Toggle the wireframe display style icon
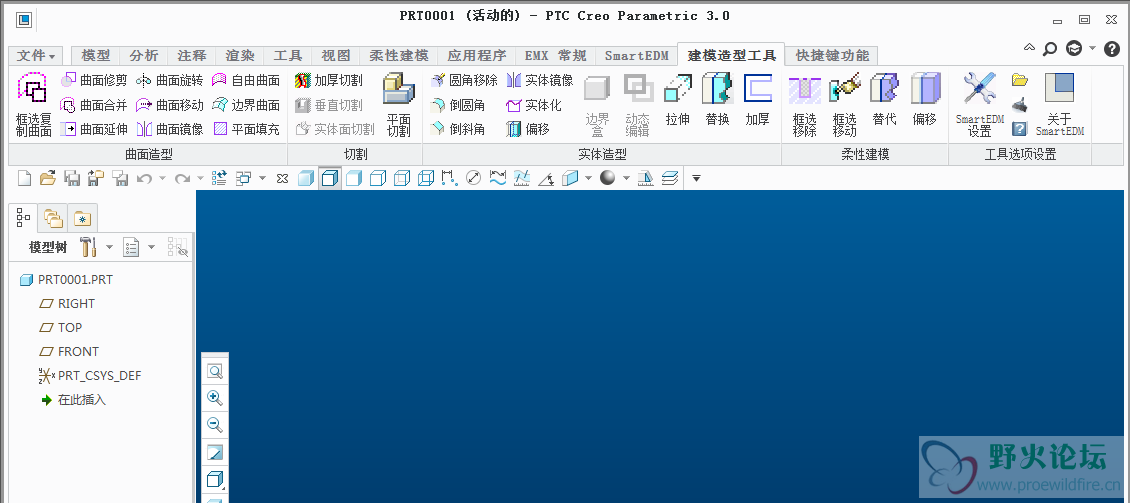 point(426,178)
